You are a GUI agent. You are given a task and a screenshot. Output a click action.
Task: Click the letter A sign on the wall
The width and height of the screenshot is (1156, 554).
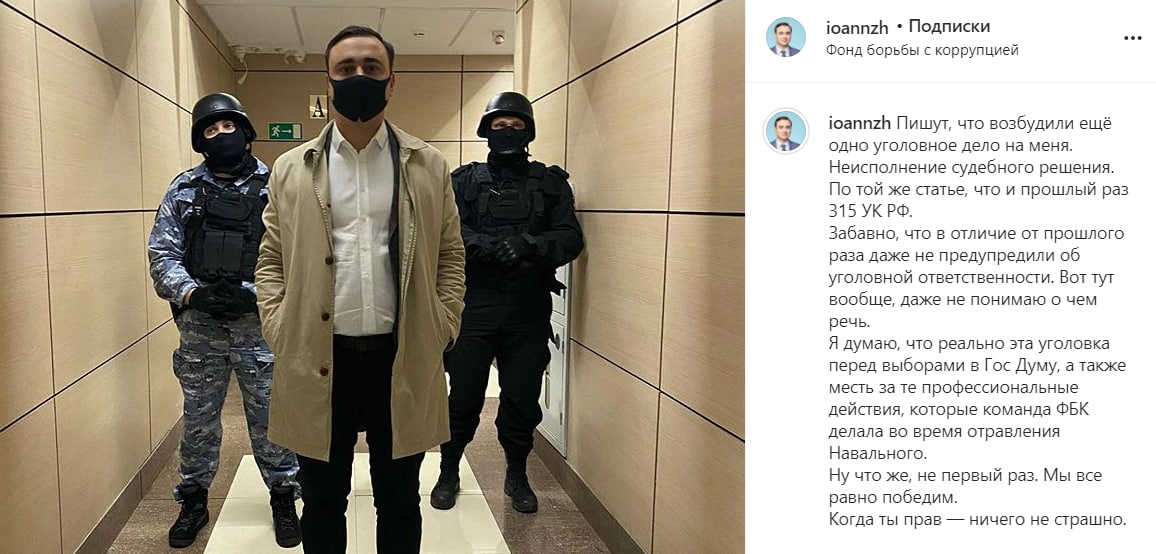[x=317, y=107]
